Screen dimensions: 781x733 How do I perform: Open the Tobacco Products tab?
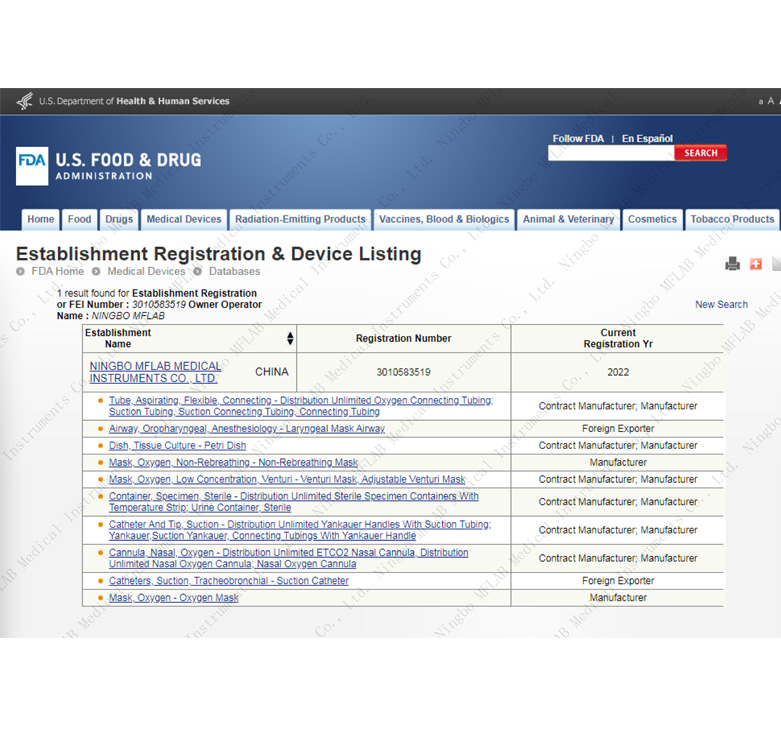732,220
